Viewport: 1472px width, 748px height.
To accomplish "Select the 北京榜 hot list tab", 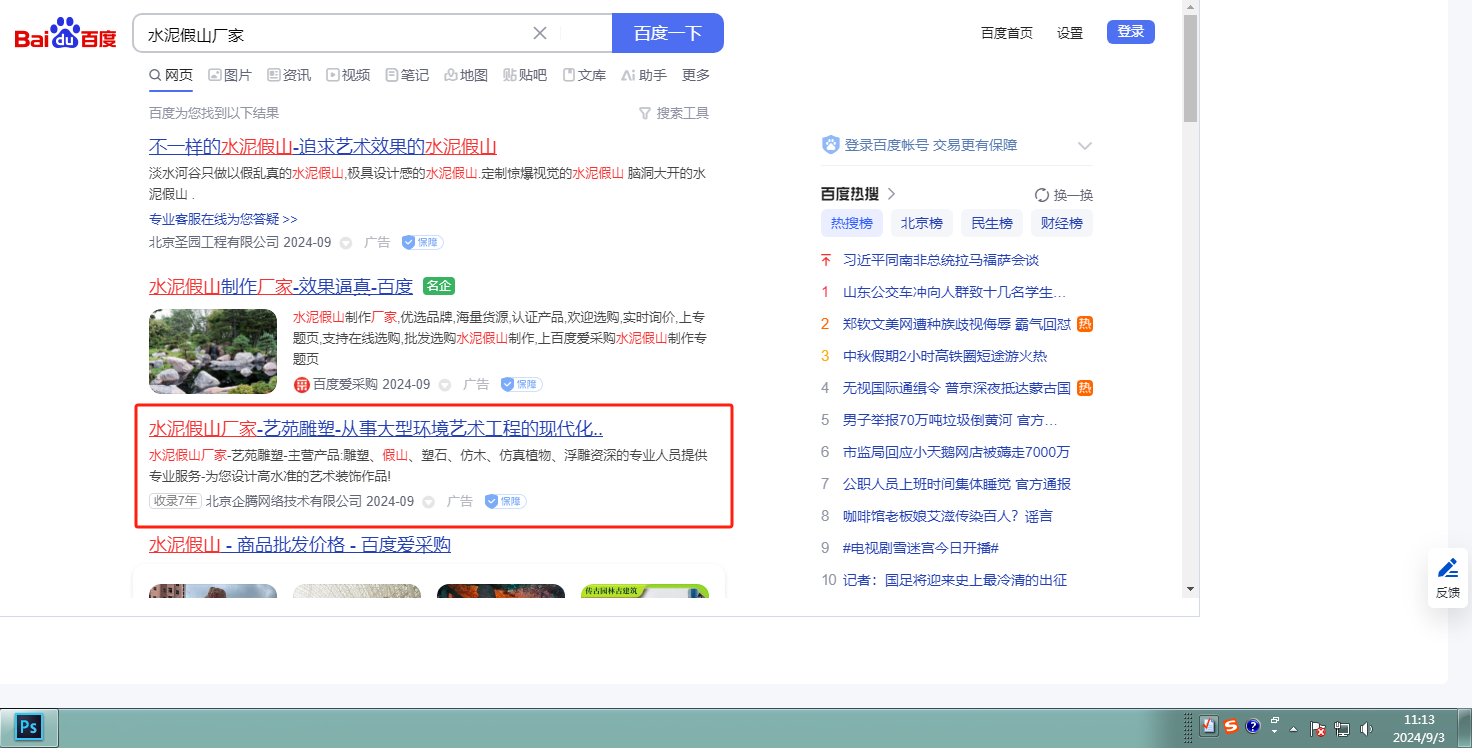I will tap(921, 223).
